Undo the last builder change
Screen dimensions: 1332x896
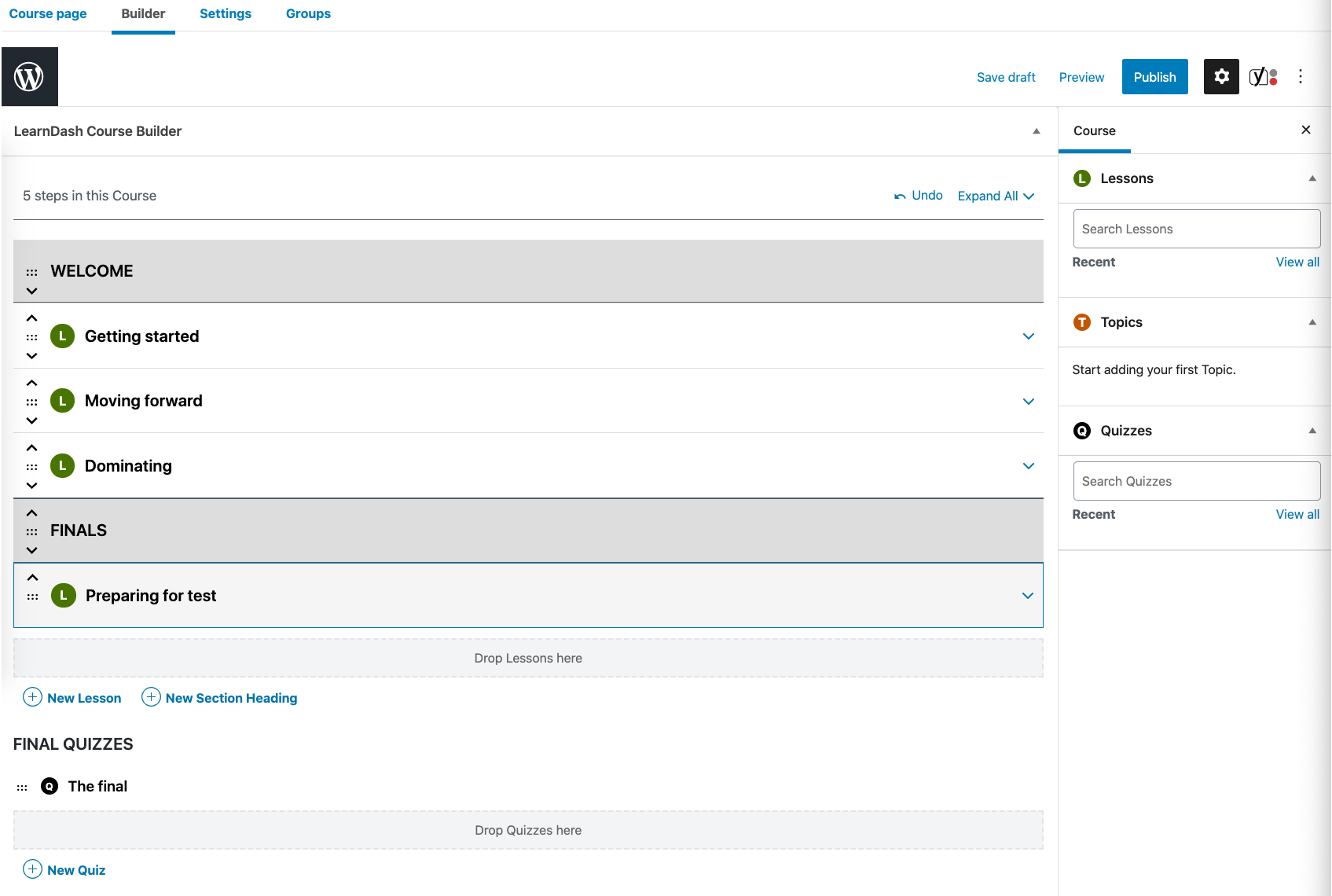[918, 196]
